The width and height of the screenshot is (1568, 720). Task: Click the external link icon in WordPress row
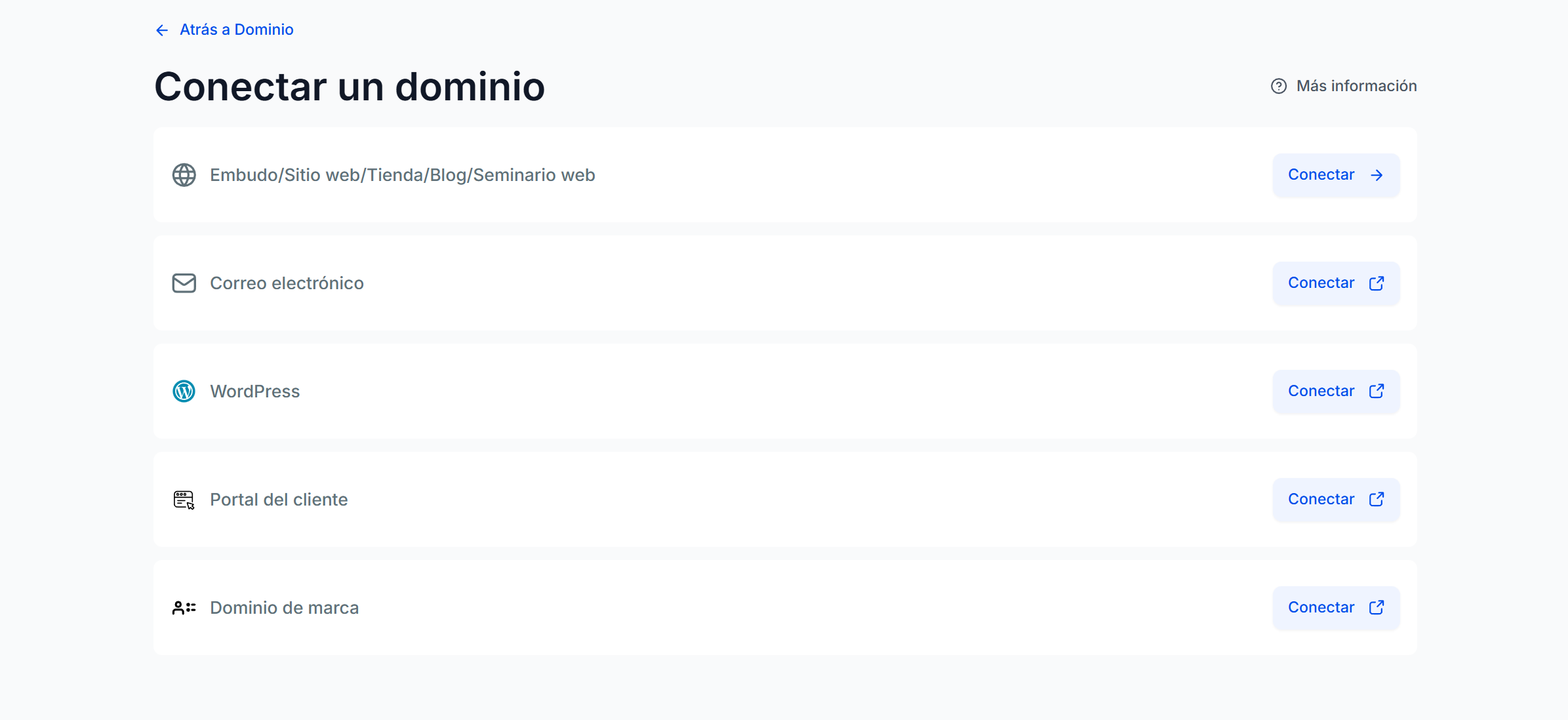point(1377,391)
